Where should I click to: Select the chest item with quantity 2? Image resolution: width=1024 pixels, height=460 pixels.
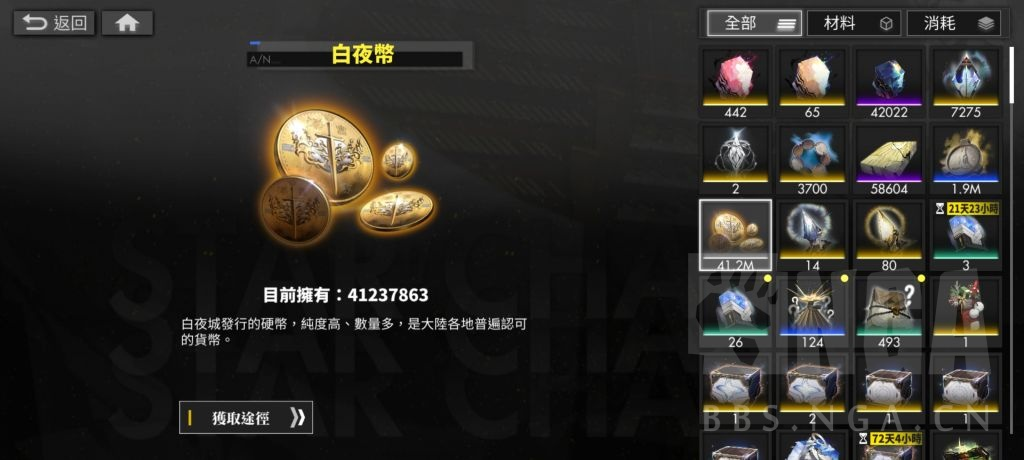[812, 389]
